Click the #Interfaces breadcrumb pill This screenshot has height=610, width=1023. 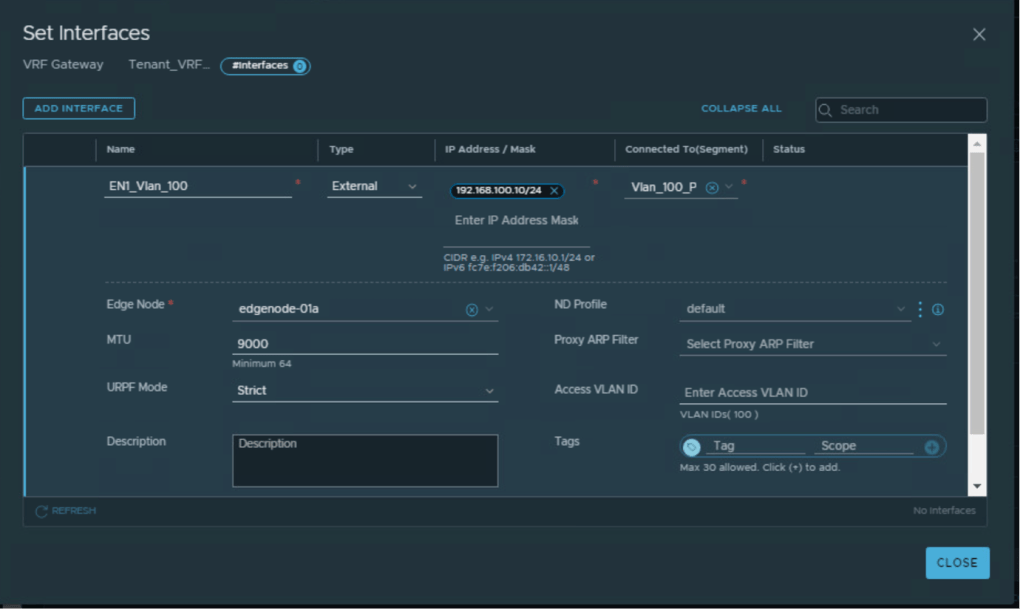click(265, 66)
